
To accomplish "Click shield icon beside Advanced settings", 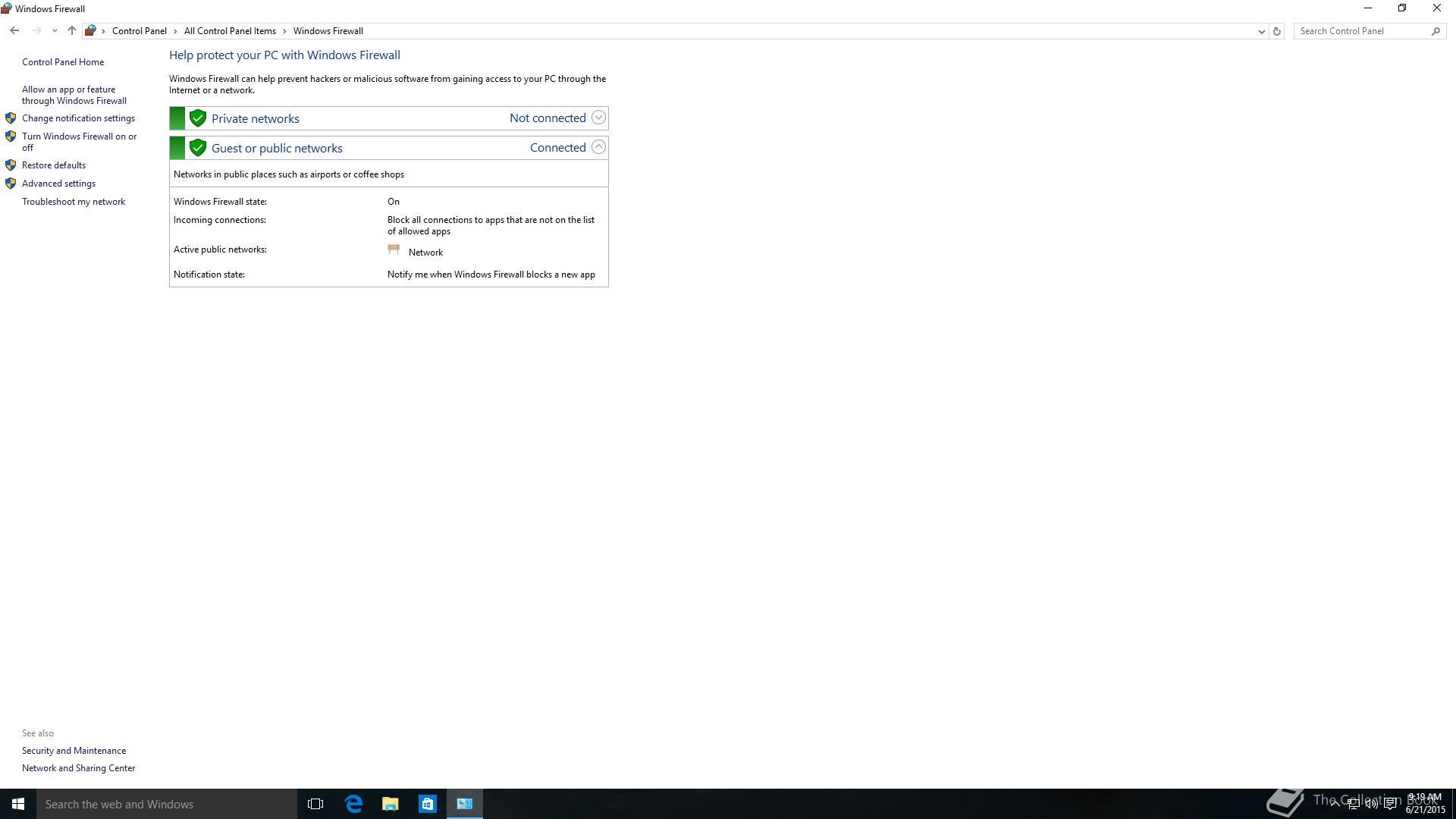I will click(11, 184).
